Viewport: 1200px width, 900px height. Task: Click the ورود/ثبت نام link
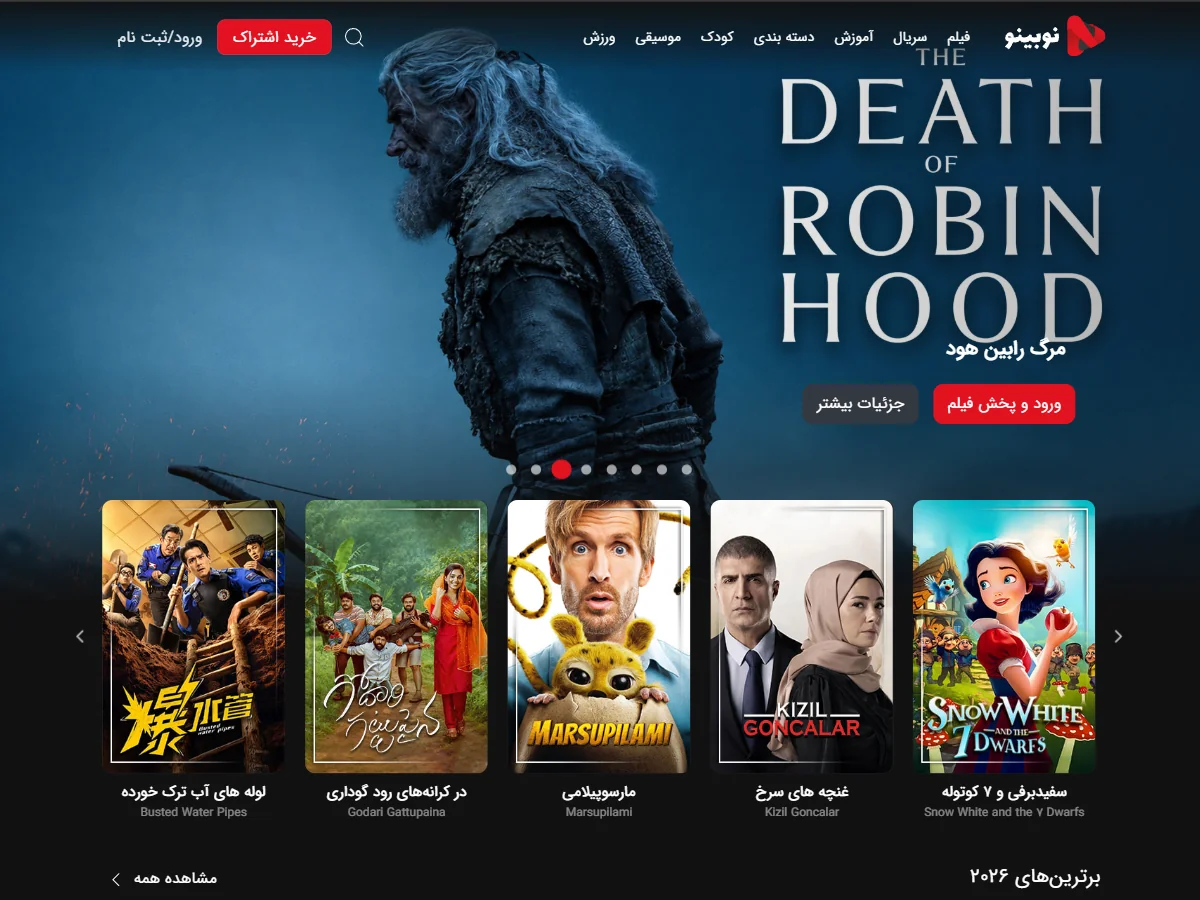click(x=159, y=37)
